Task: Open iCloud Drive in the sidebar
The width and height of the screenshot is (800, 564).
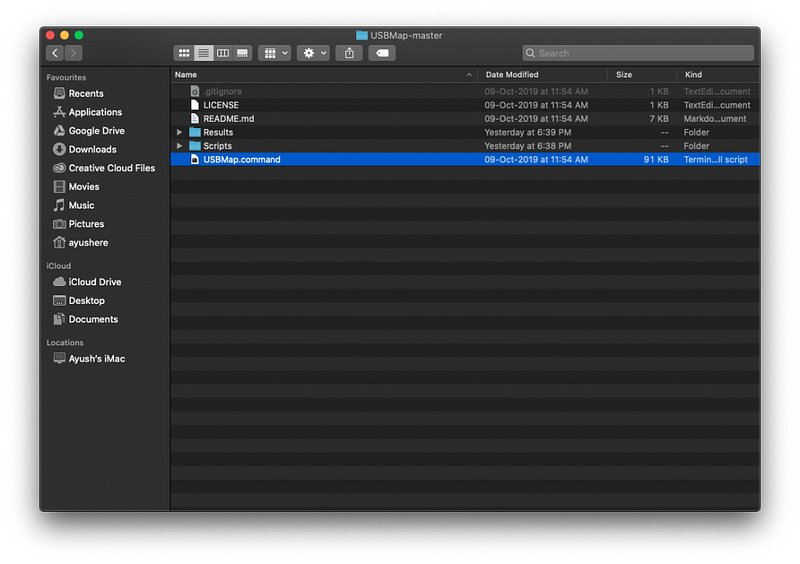Action: [x=87, y=282]
